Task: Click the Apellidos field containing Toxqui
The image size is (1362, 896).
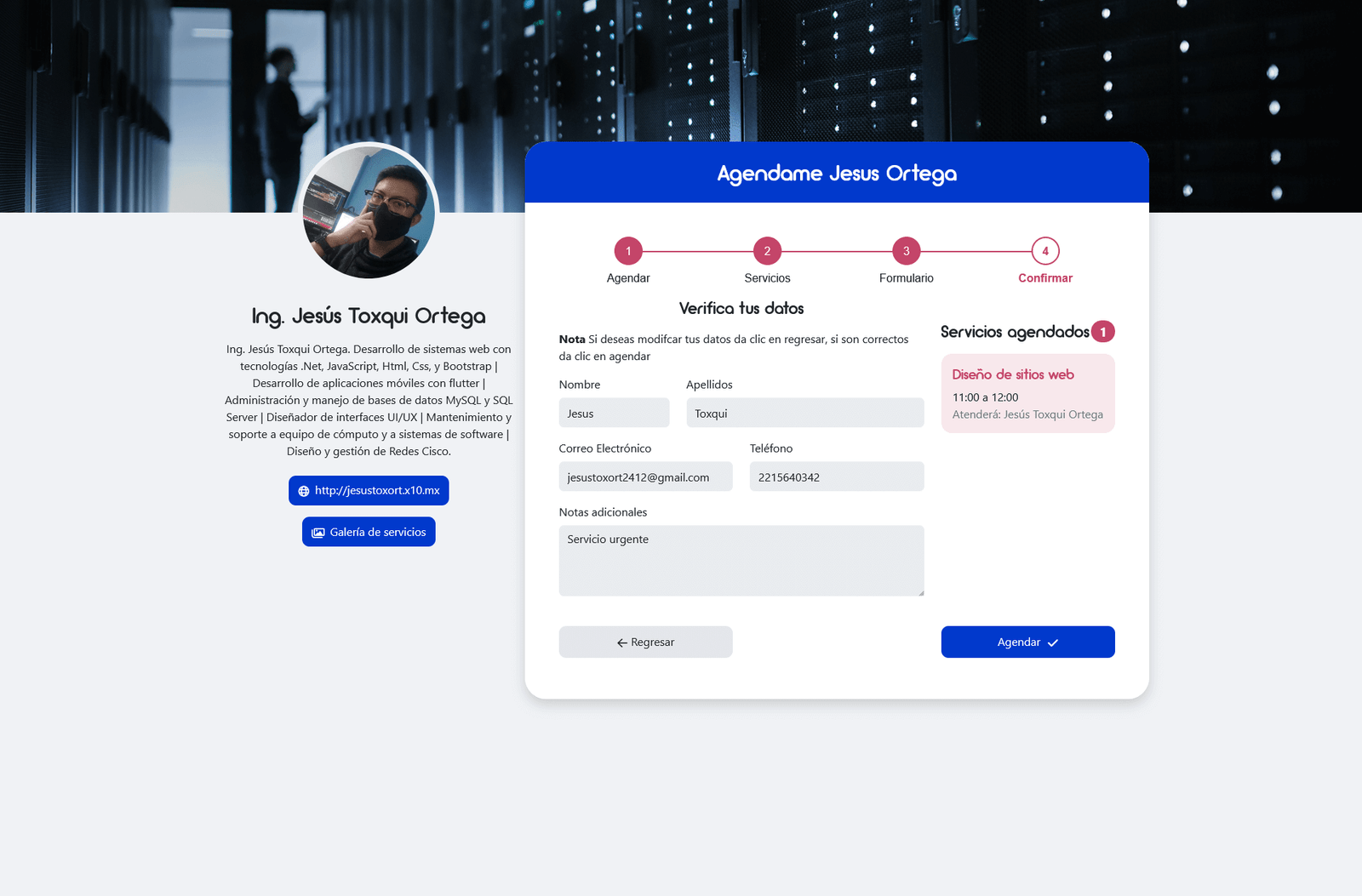Action: click(804, 414)
